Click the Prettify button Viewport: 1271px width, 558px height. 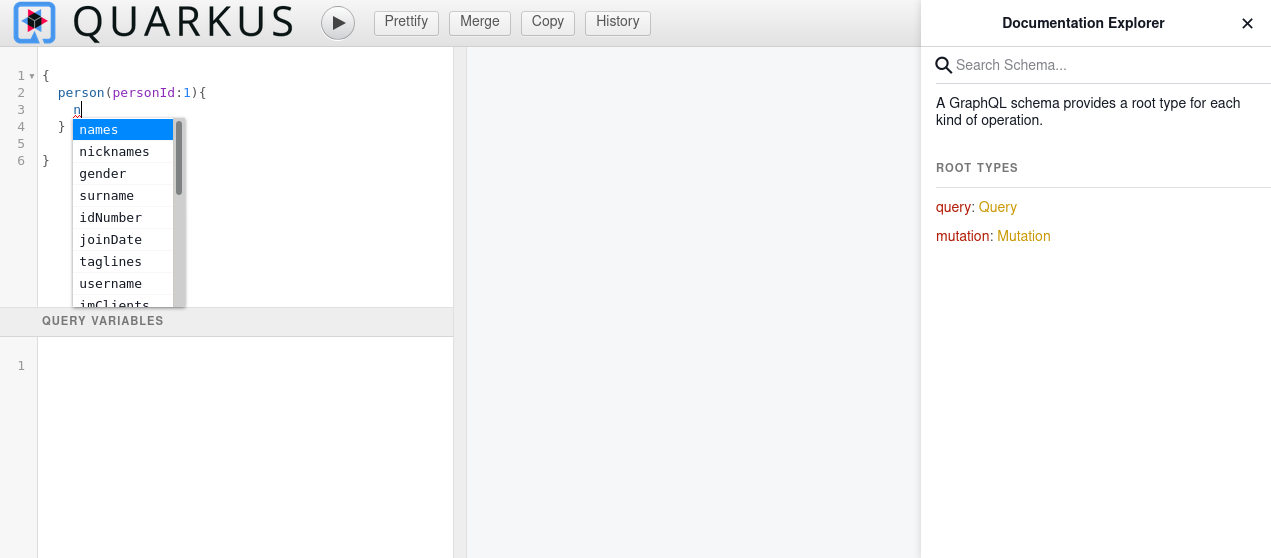pos(406,22)
